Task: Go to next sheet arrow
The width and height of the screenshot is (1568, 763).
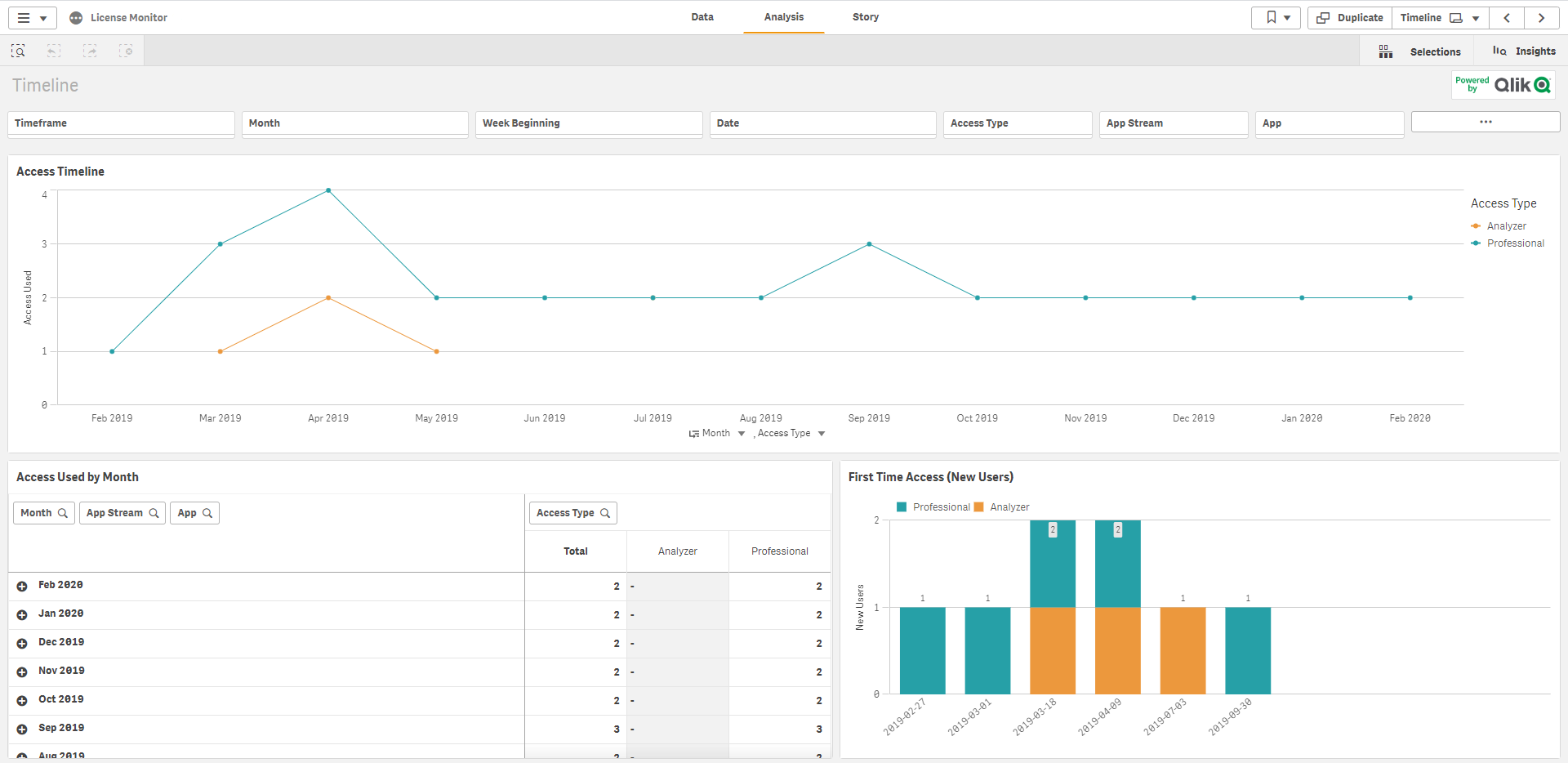Action: coord(1541,18)
